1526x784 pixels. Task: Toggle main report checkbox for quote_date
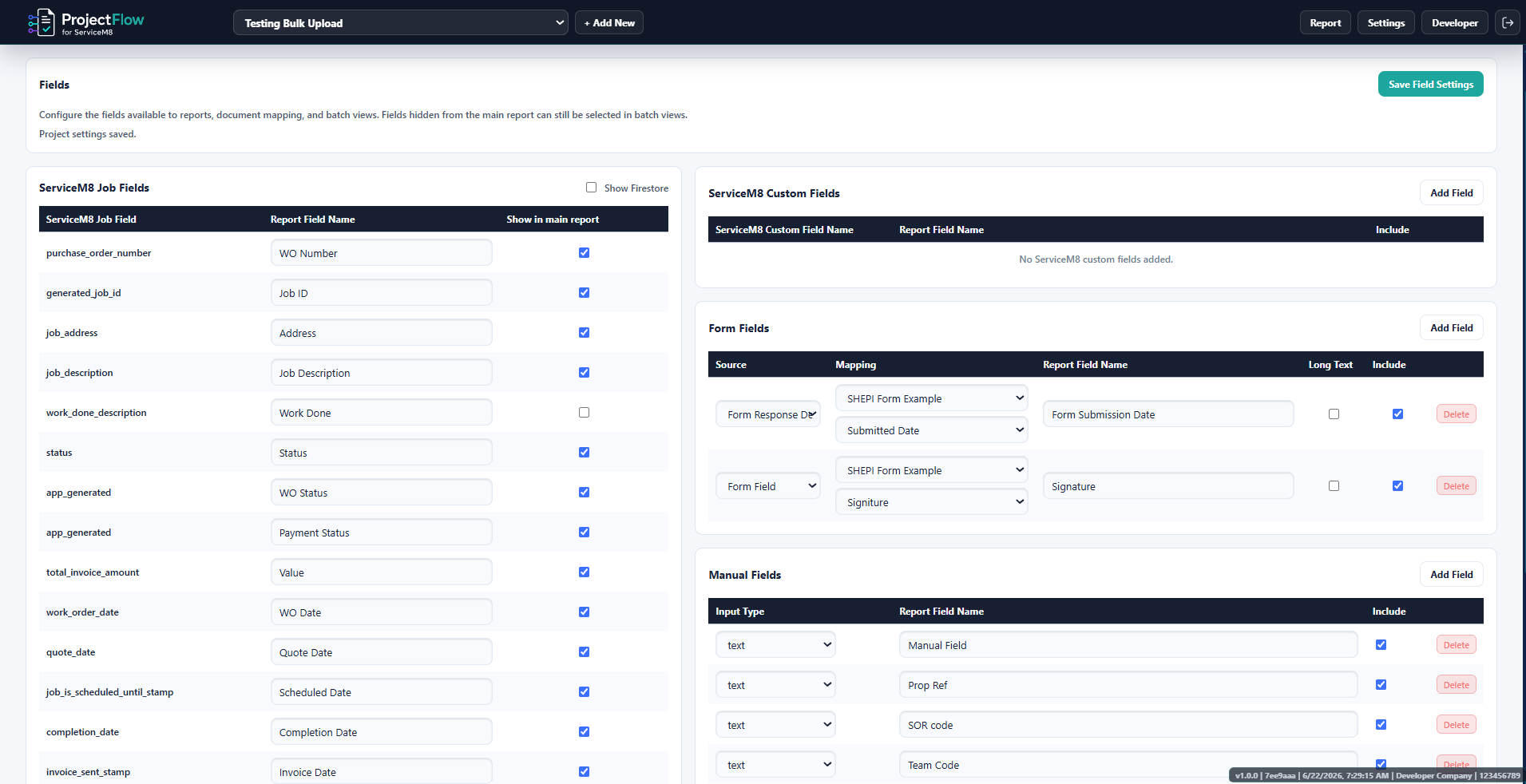tap(584, 652)
